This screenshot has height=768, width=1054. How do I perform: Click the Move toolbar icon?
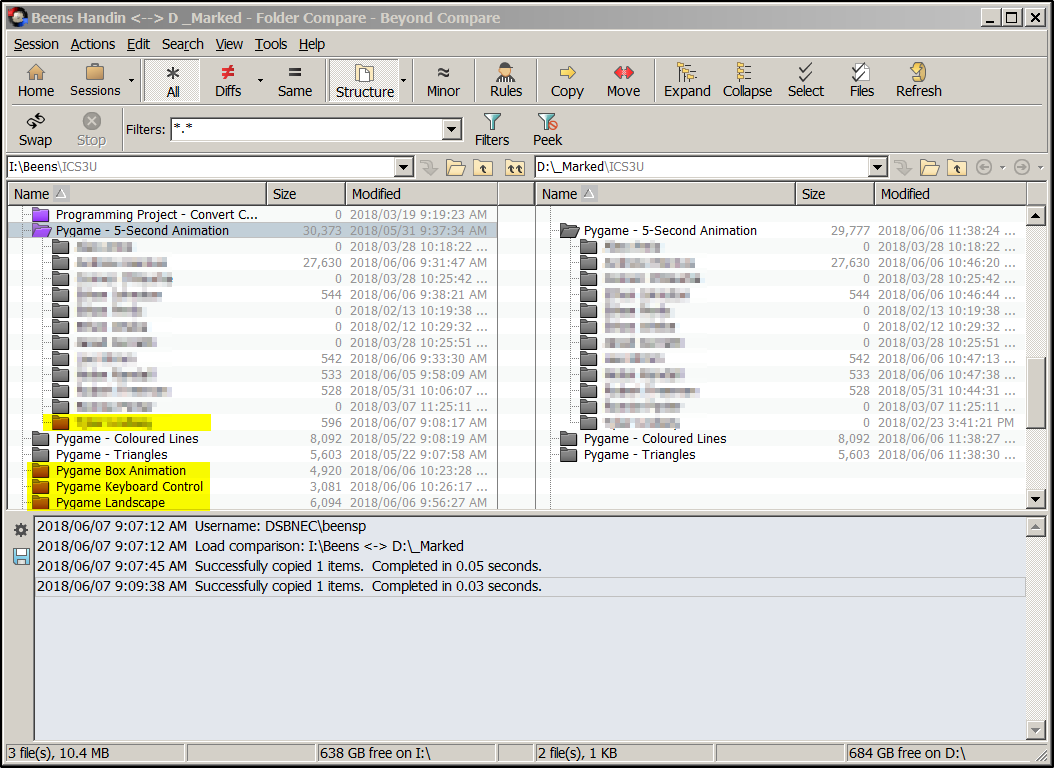point(623,81)
